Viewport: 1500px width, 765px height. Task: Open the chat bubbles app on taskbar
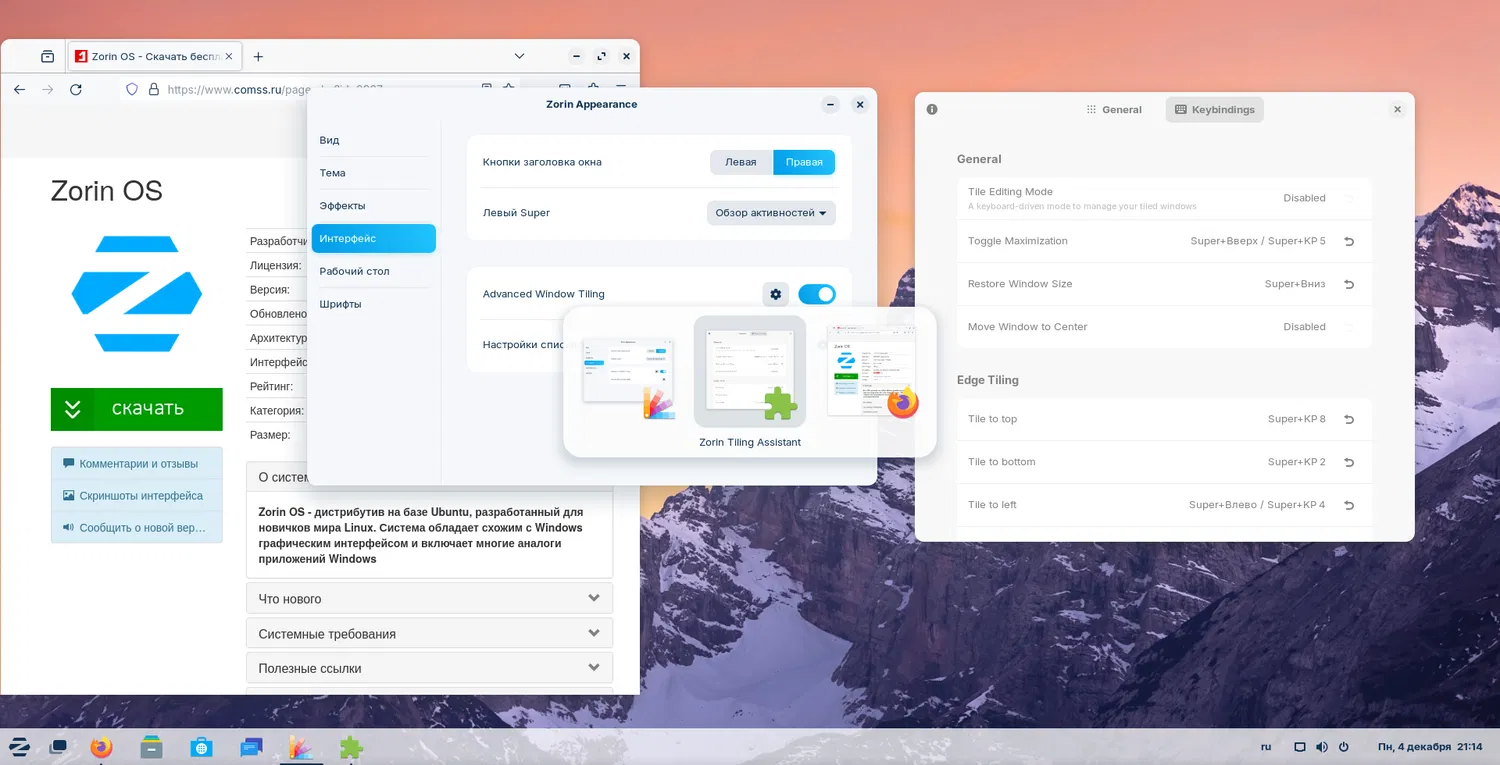251,747
